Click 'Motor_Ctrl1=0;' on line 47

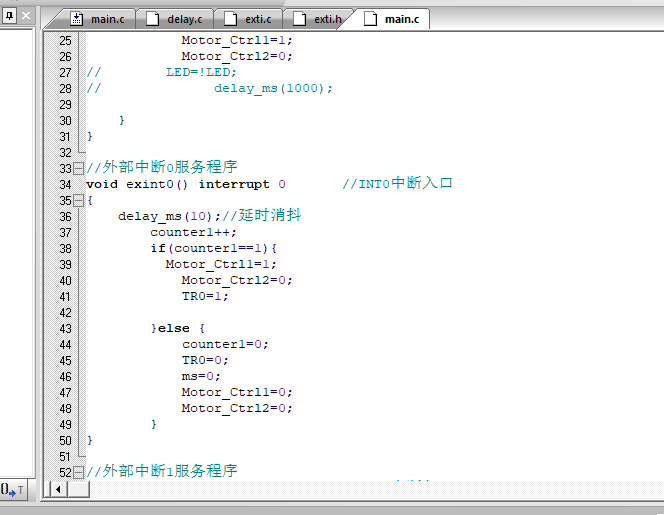pos(237,393)
